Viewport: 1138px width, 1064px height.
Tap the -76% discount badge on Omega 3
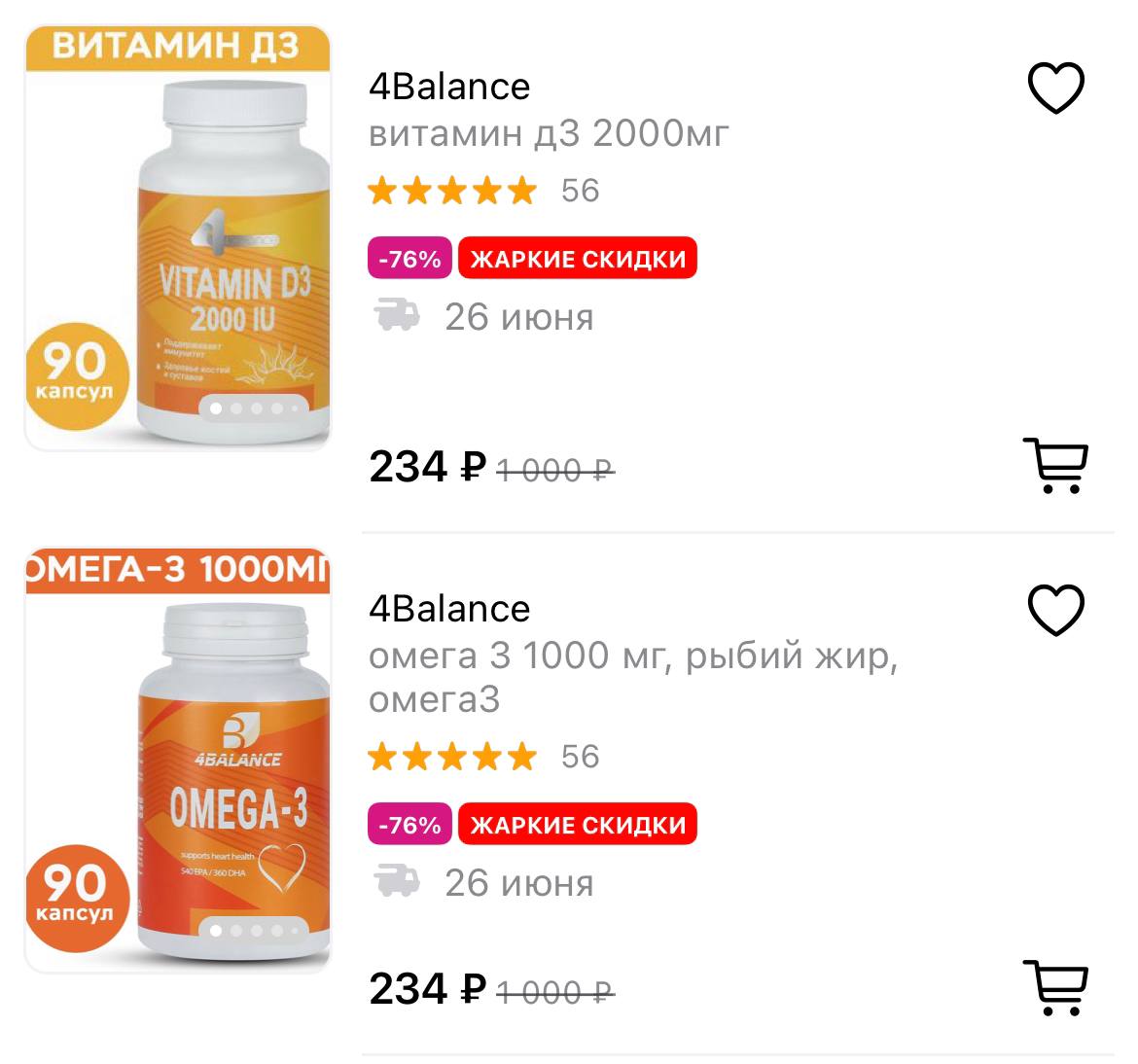pyautogui.click(x=409, y=825)
